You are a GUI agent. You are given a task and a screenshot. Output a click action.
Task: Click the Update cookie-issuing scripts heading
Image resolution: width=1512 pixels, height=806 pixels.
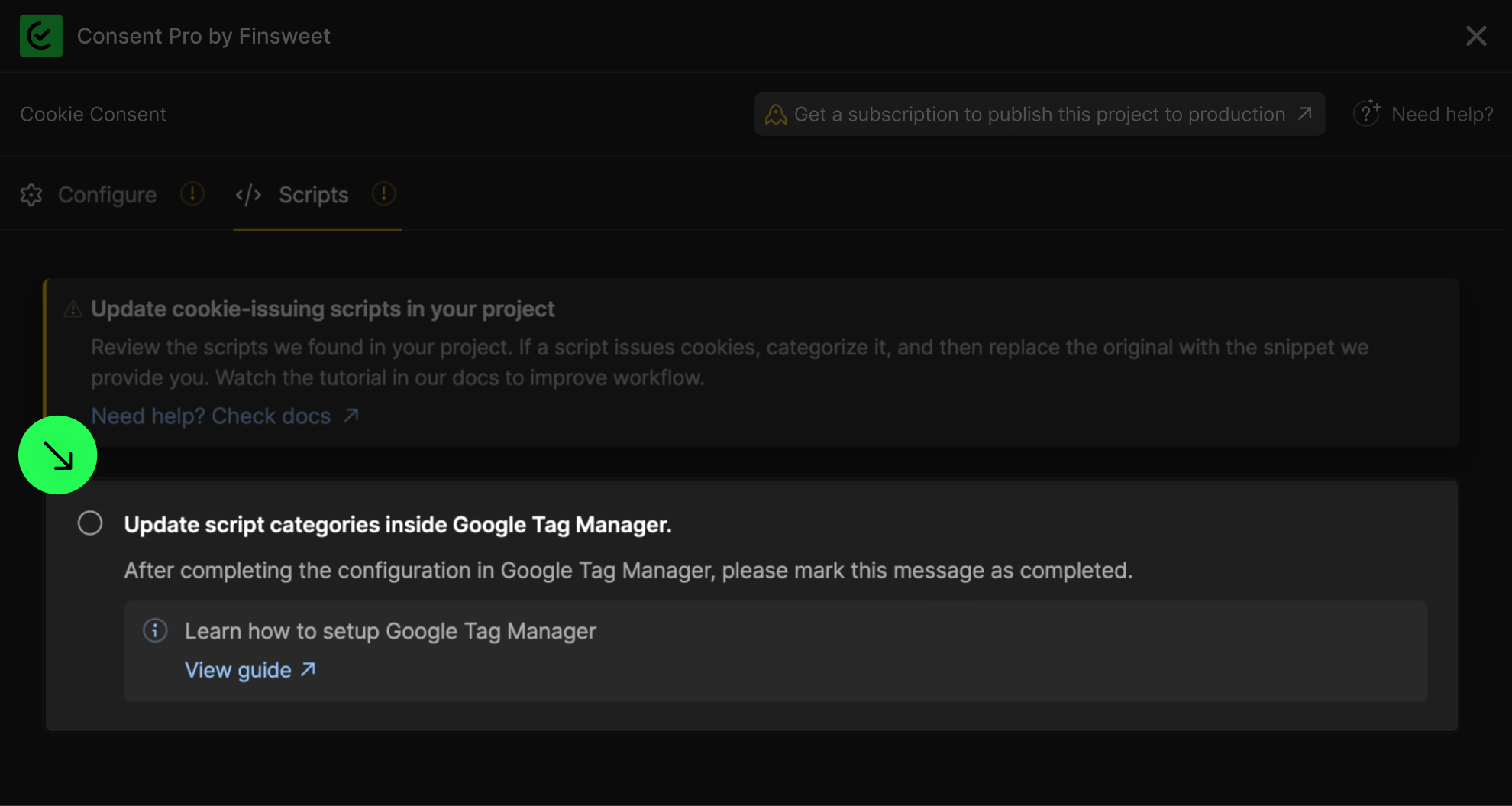[x=323, y=309]
